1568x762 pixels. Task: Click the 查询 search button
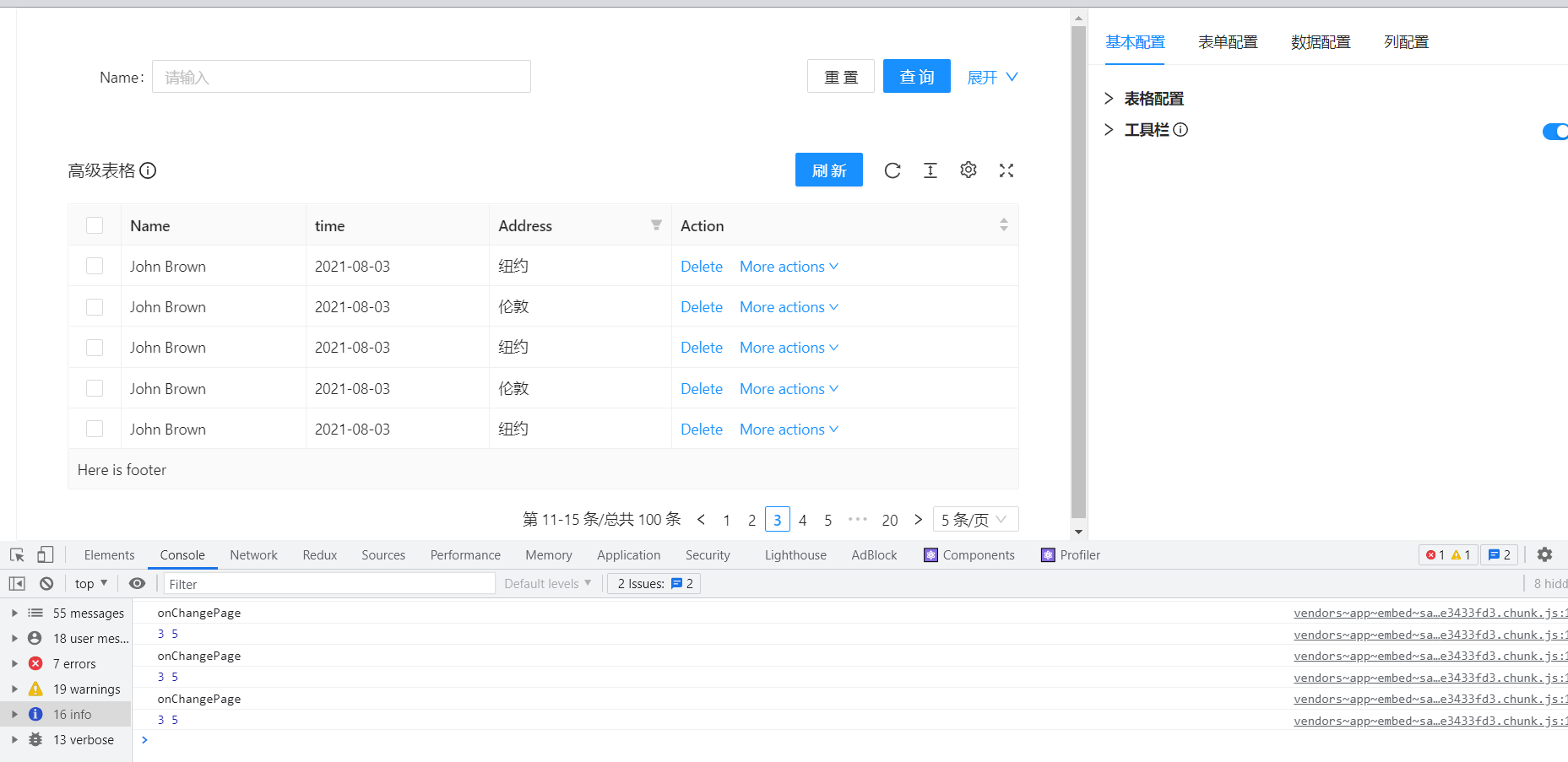916,76
